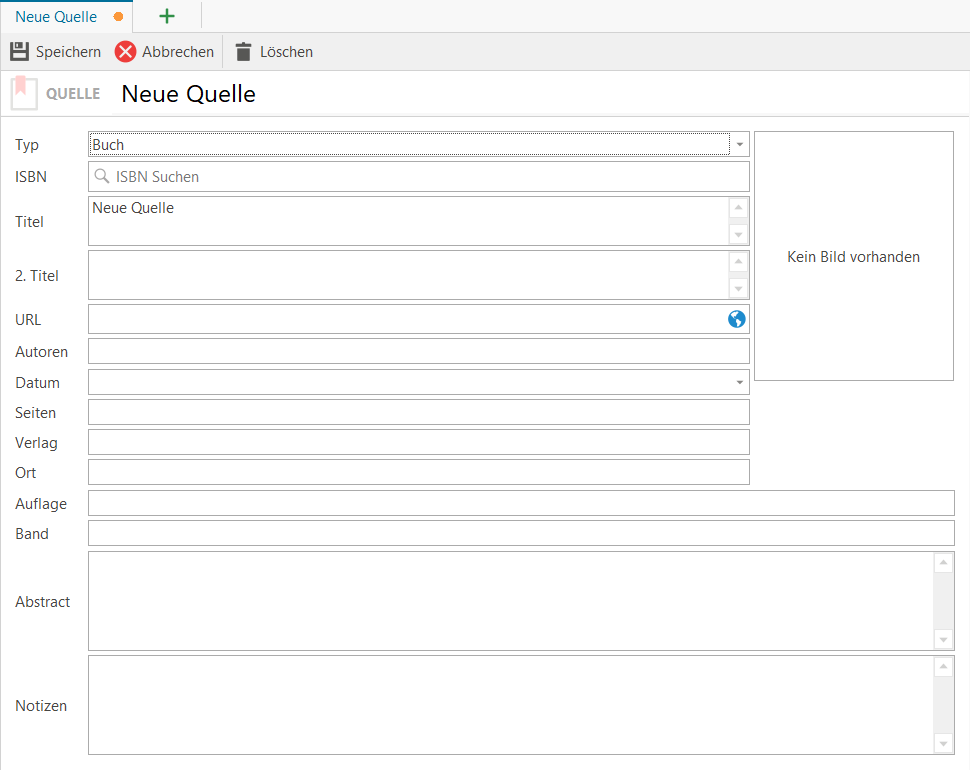The image size is (970, 770).
Task: Click the Notizen scrollbar up arrow
Action: click(943, 667)
